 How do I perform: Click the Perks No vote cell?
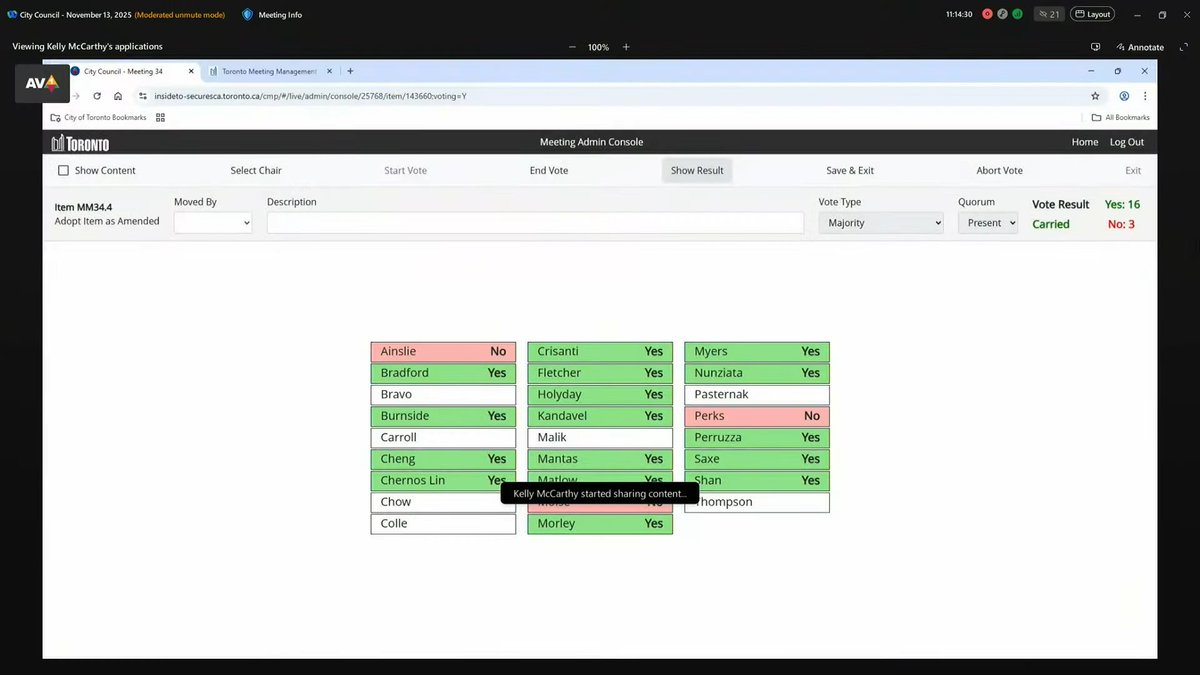757,416
